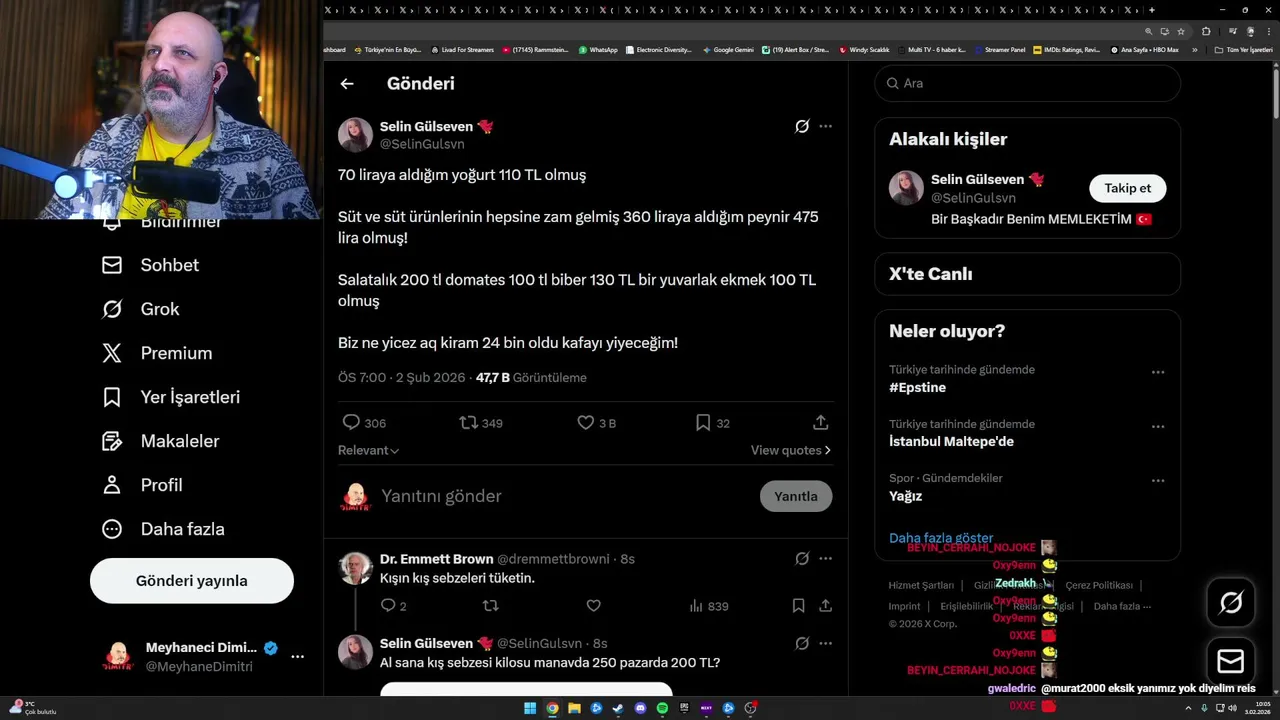Image resolution: width=1280 pixels, height=720 pixels.
Task: Click Daha fazla göster link under trends
Action: [941, 538]
